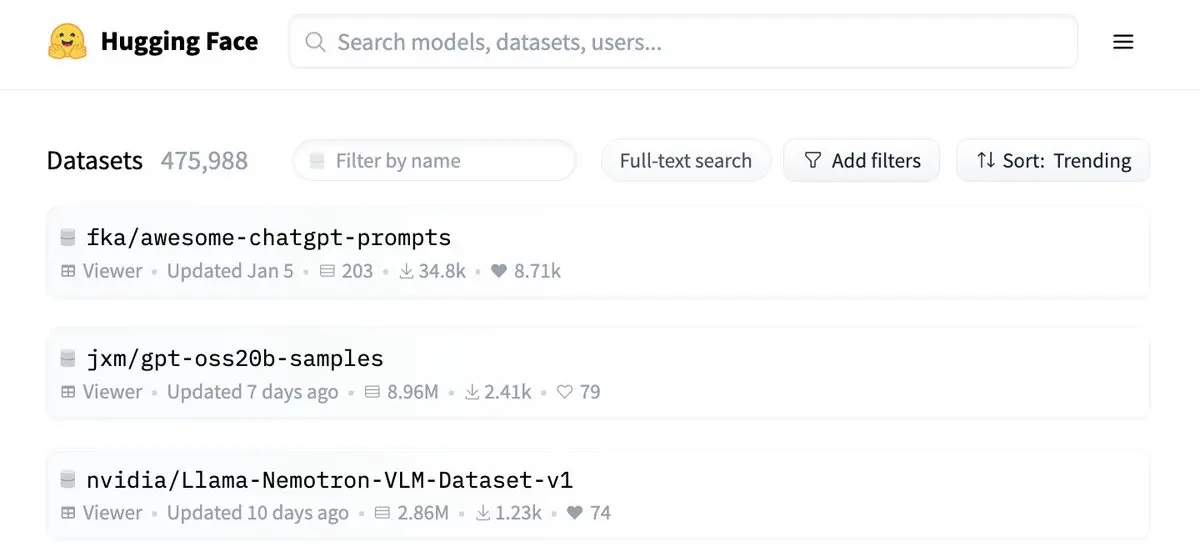
Task: Focus the Filter by name field
Action: click(434, 161)
